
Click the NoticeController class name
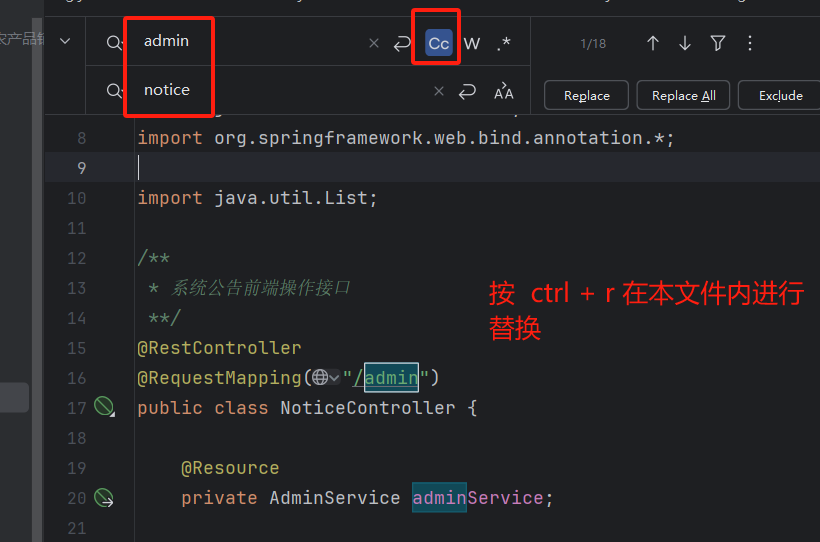(368, 408)
